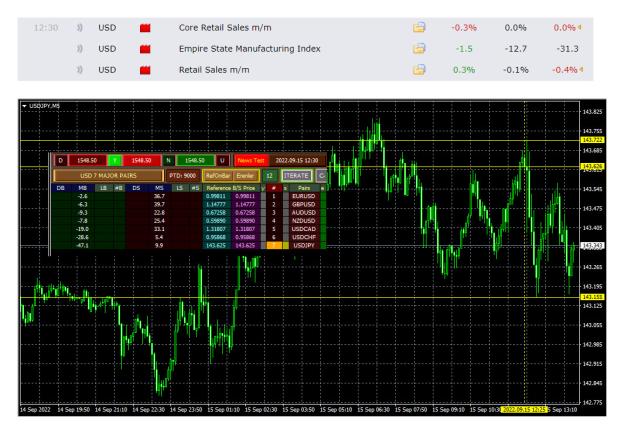
Task: Toggle the alert speaker icon for Core Retail Sales
Action: (80, 28)
